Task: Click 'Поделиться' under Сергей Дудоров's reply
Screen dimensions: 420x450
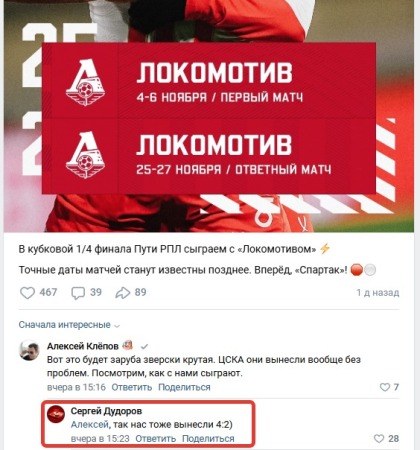Action: coord(208,439)
